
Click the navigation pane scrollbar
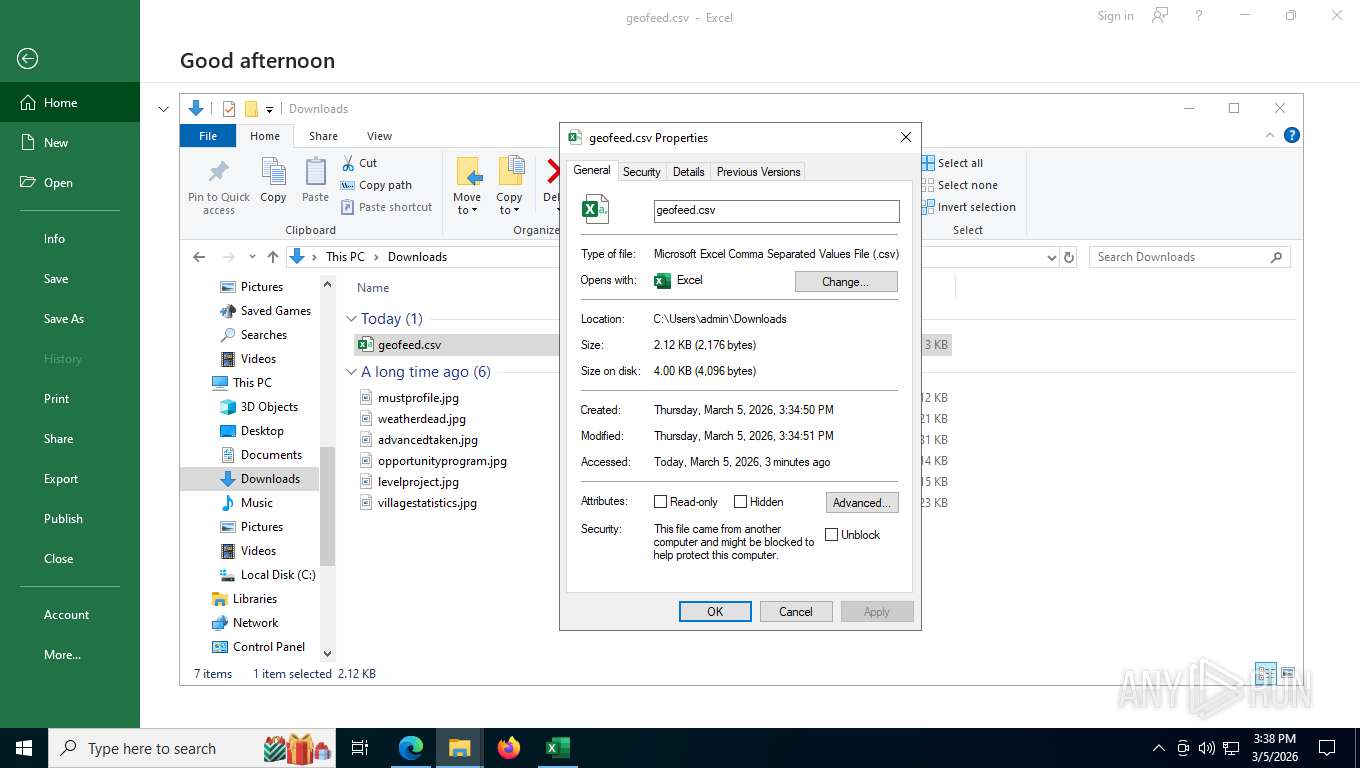coord(327,505)
